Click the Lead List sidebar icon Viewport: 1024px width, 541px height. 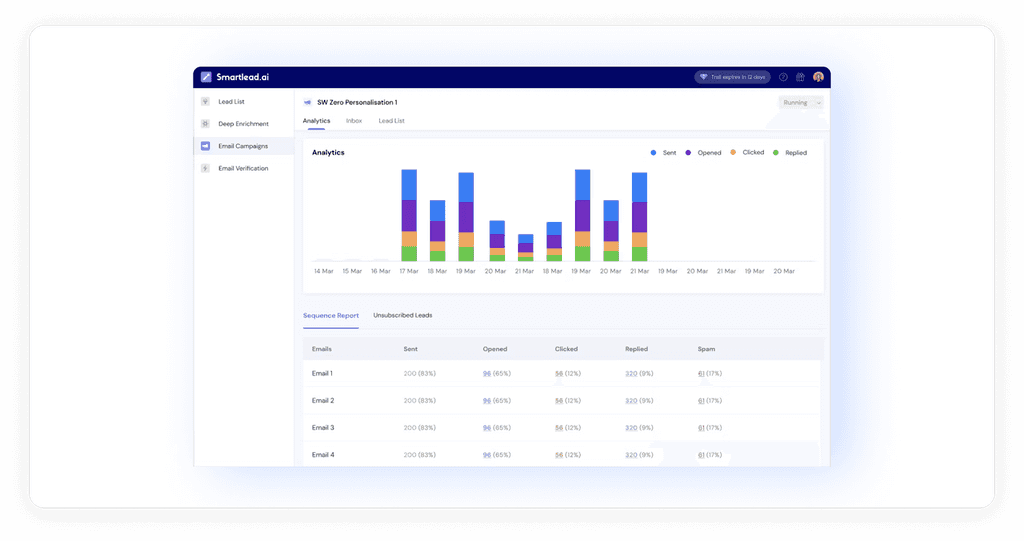[205, 102]
